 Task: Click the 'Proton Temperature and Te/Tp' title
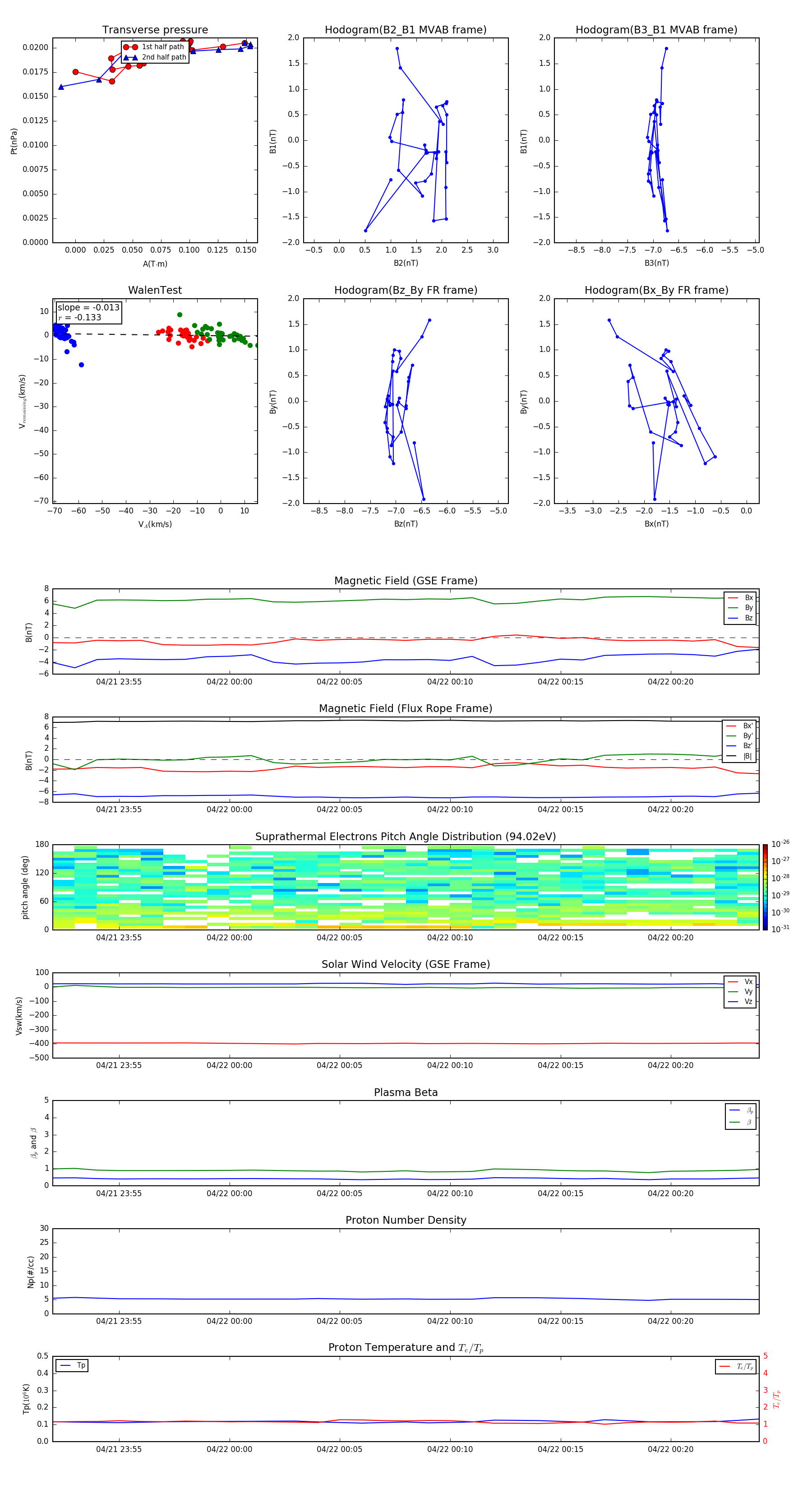406,1347
